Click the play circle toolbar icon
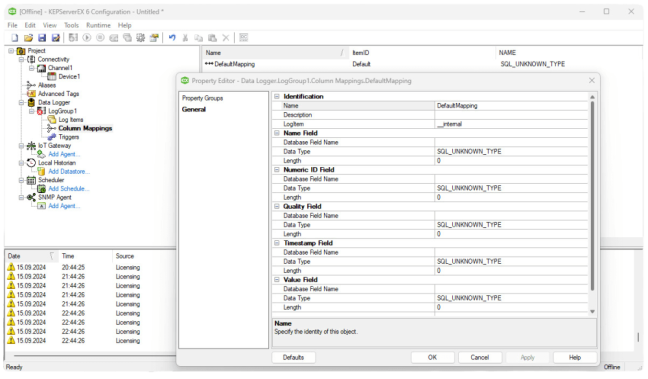Screen dimensions: 648x379 [87, 38]
